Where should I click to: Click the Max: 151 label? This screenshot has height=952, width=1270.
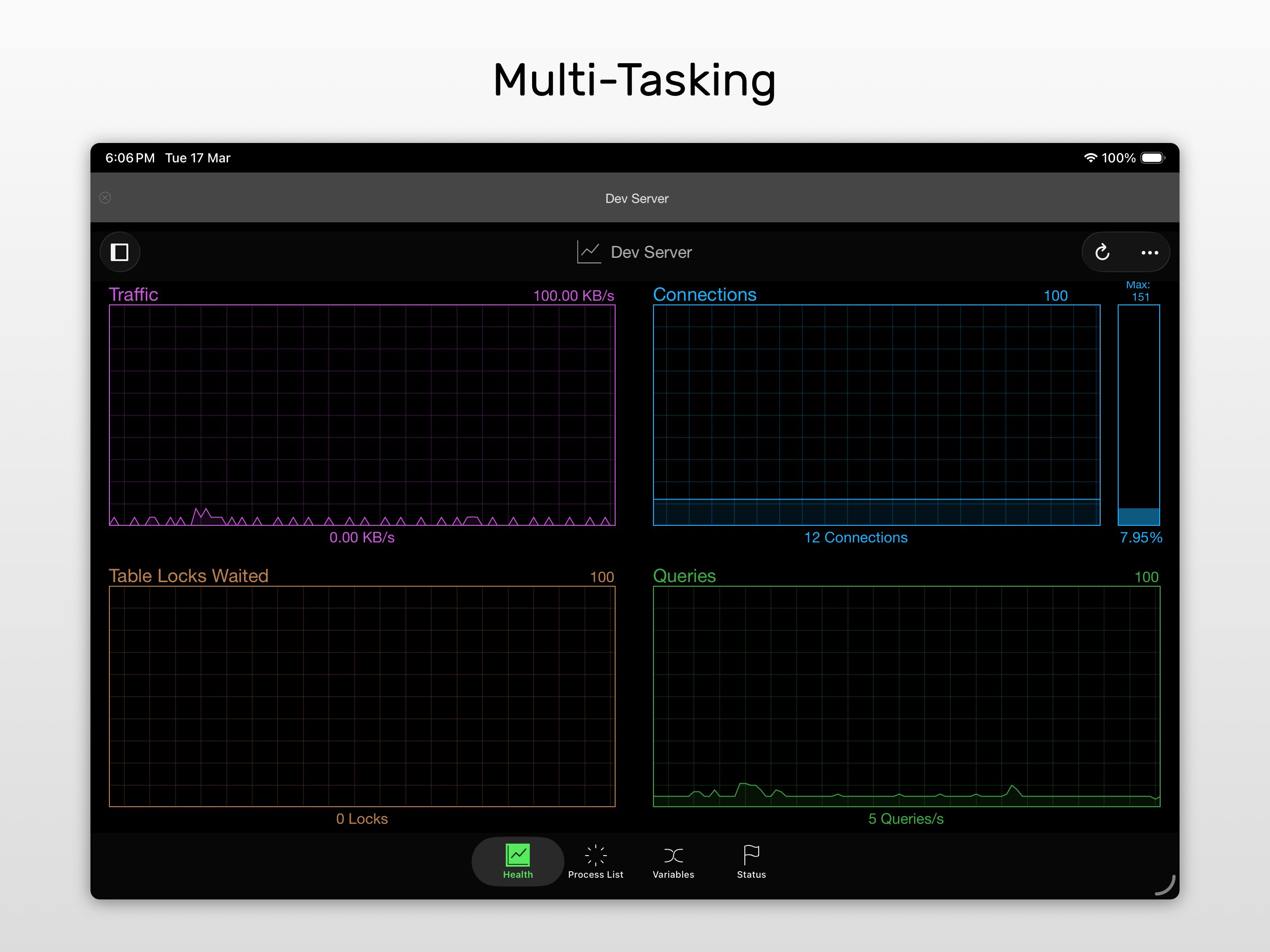coord(1139,291)
